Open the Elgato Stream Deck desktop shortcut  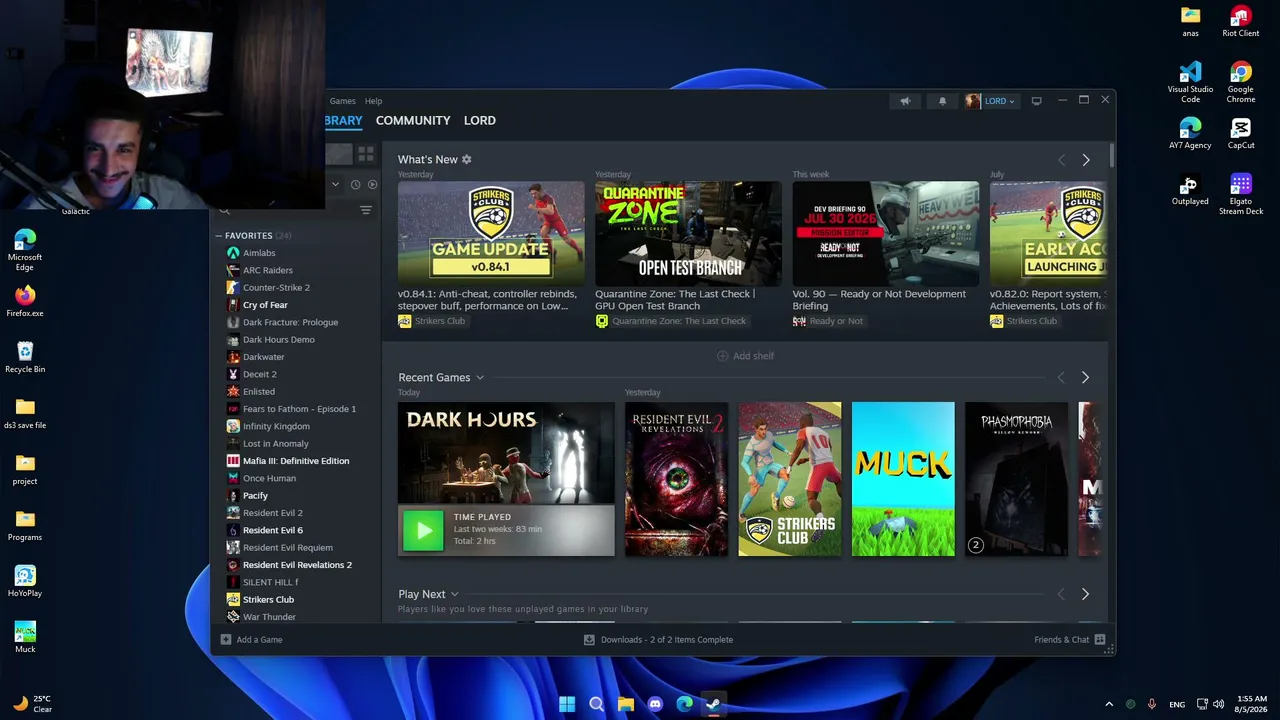click(1241, 194)
